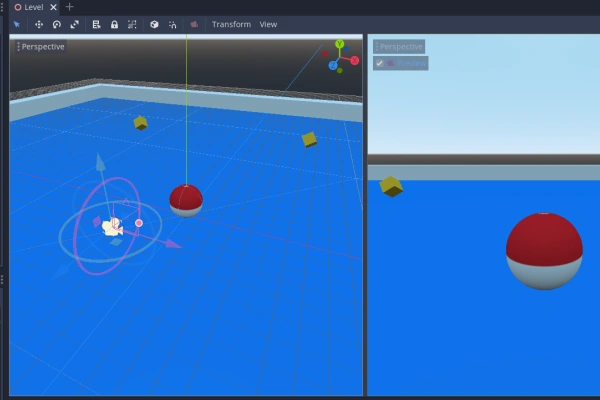Image resolution: width=600 pixels, height=400 pixels.
Task: Close the Level scene tab
Action: point(54,7)
